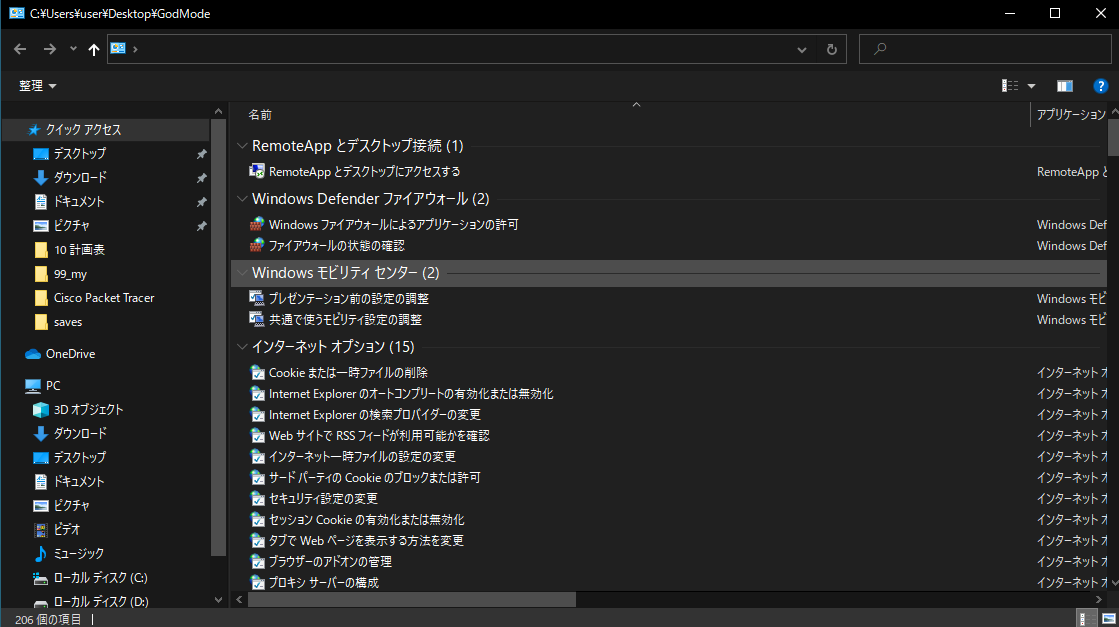Click ファイアウォールの状態の確認 icon
The image size is (1119, 627).
tap(257, 245)
